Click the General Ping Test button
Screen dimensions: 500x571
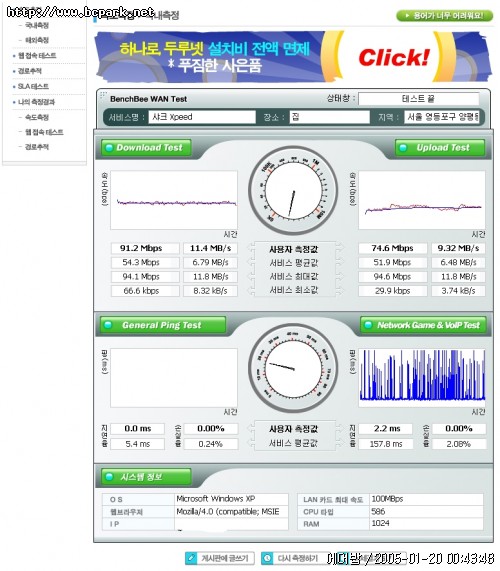tap(164, 325)
